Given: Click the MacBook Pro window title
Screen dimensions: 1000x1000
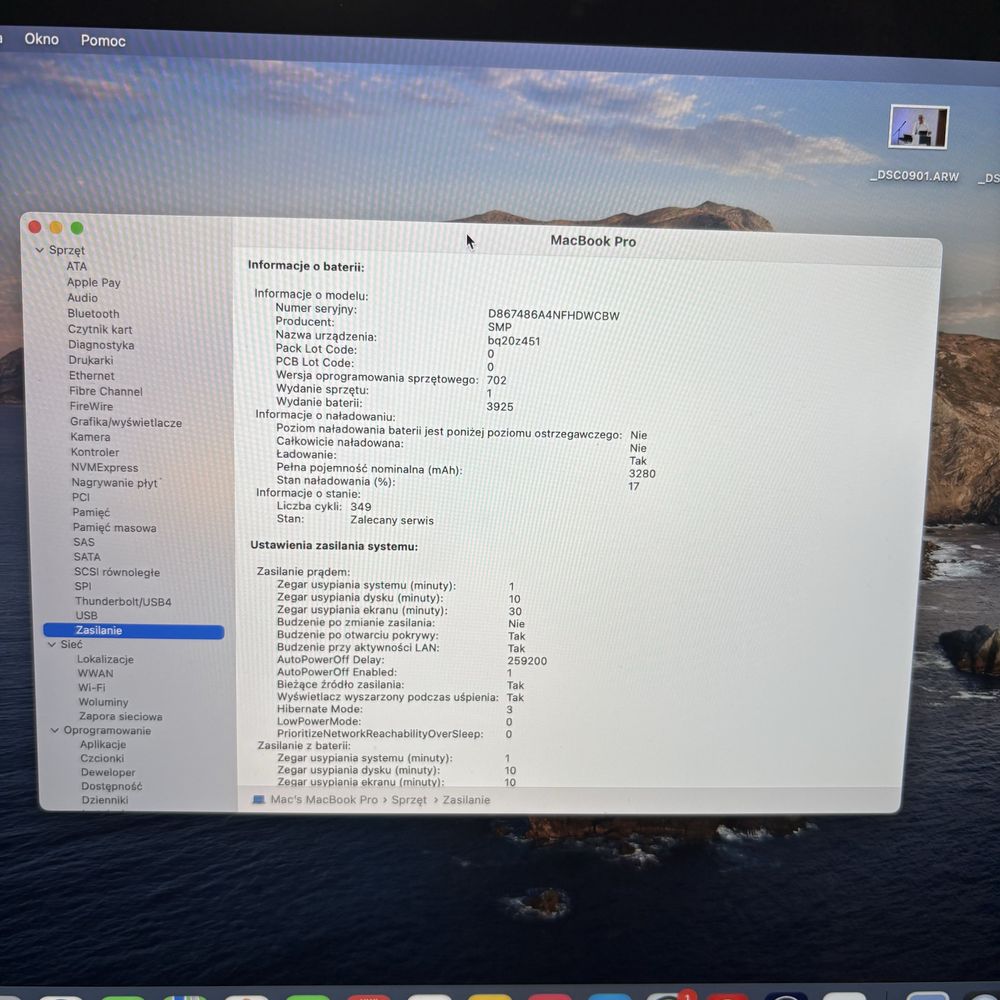Looking at the screenshot, I should click(x=592, y=241).
